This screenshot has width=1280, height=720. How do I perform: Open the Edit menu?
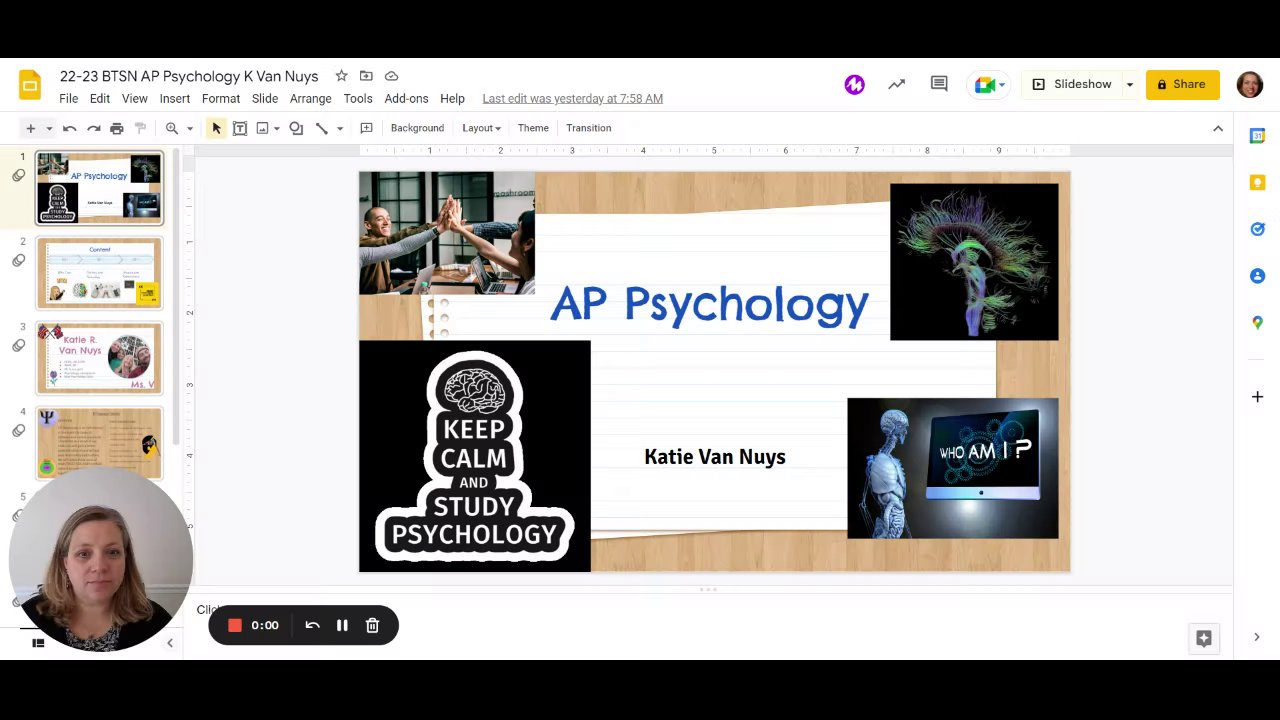[x=100, y=99]
